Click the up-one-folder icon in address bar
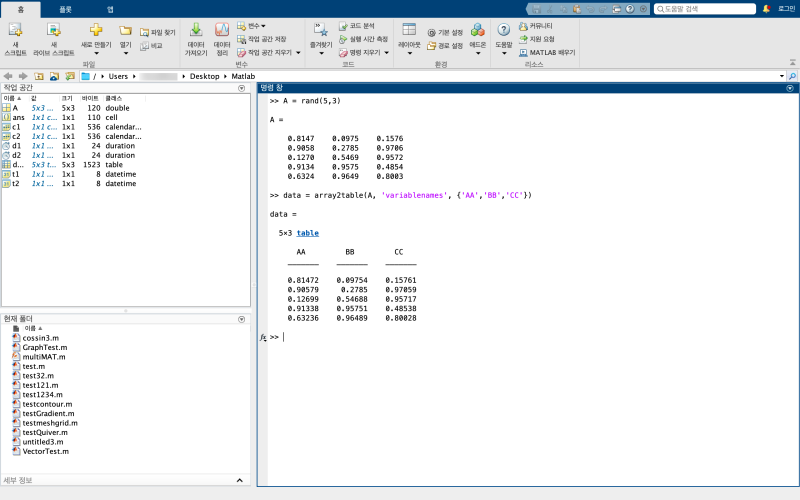 pyautogui.click(x=39, y=76)
